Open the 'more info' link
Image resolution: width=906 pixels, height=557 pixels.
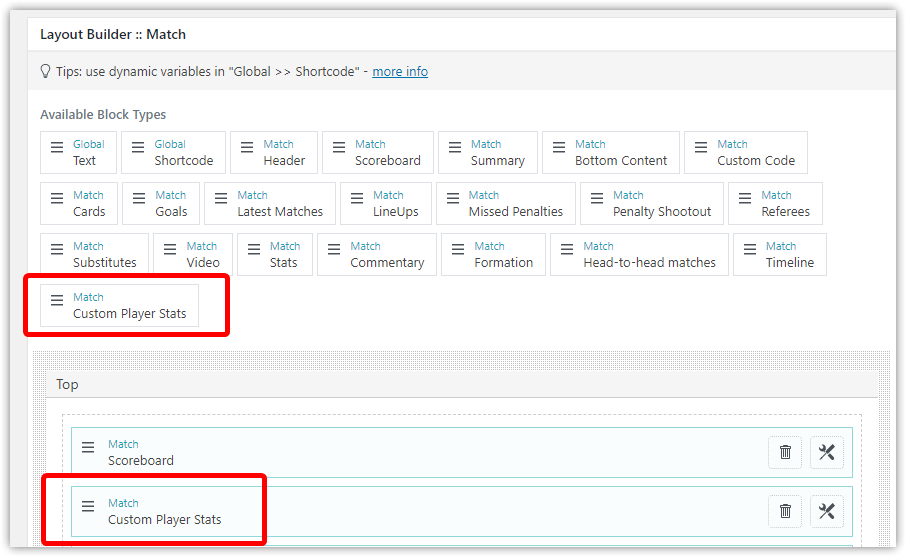pyautogui.click(x=400, y=72)
